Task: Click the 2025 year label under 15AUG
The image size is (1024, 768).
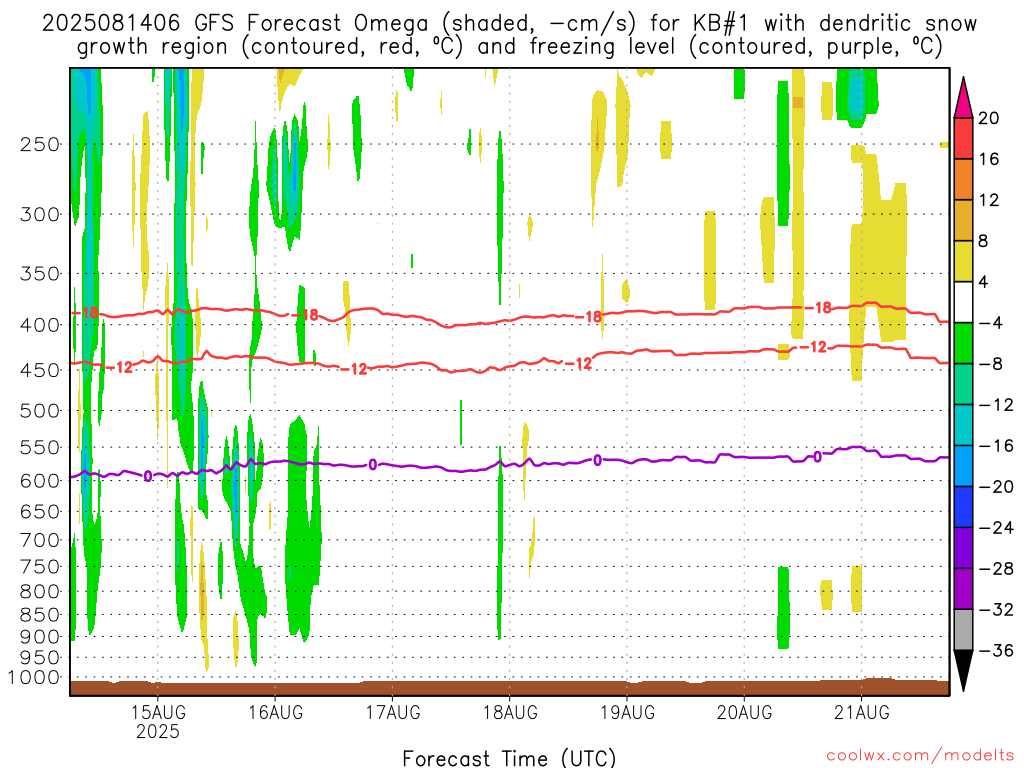Action: tap(158, 731)
